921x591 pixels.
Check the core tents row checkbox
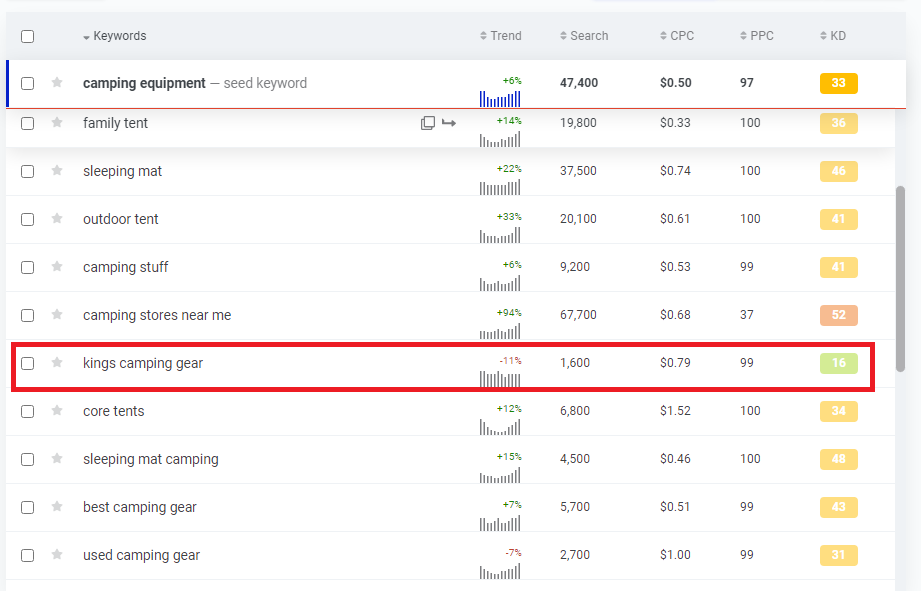point(28,411)
